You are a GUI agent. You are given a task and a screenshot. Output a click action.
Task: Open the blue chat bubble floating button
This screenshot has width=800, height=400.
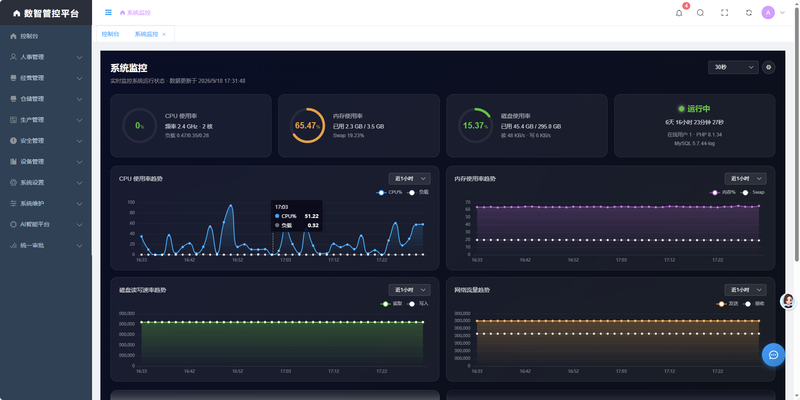tap(773, 355)
